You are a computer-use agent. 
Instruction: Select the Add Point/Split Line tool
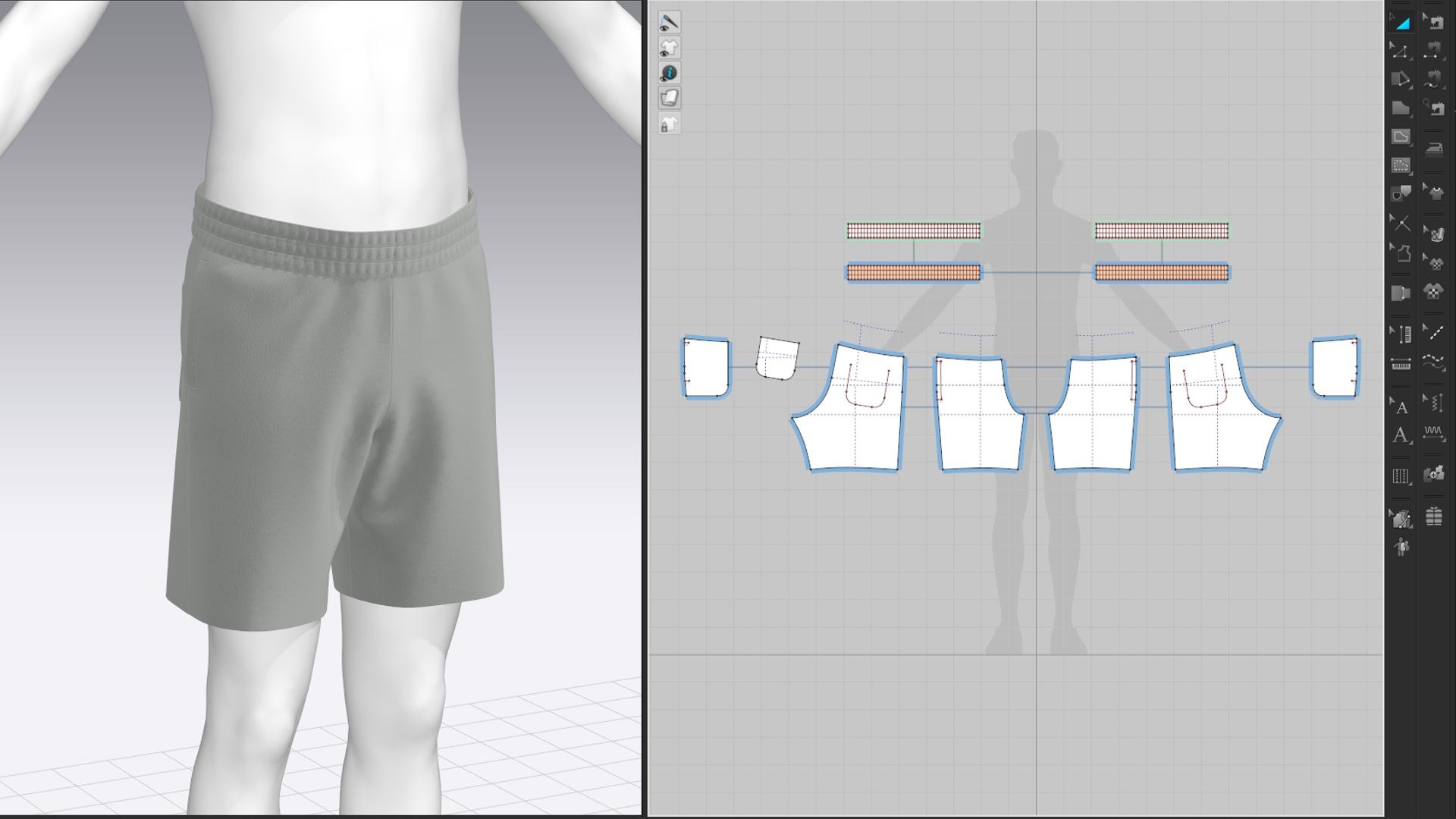(1401, 222)
